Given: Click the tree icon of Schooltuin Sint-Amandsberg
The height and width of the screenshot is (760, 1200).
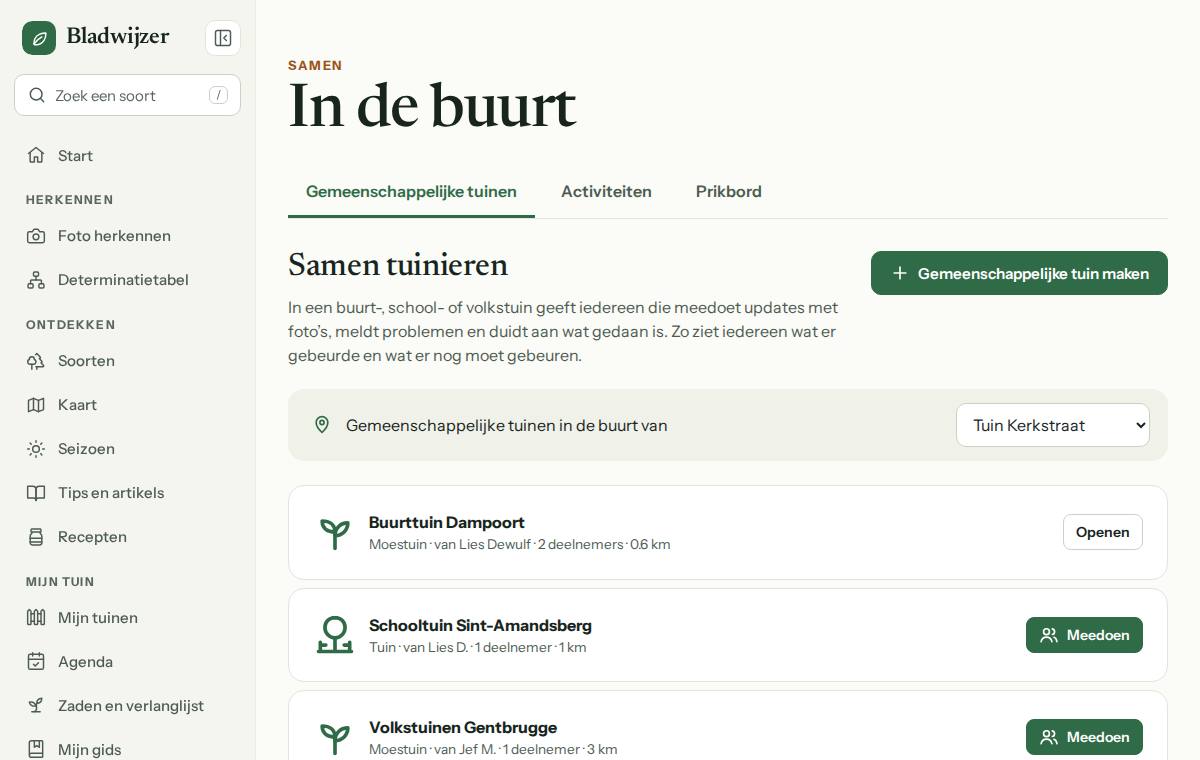Looking at the screenshot, I should tap(335, 635).
